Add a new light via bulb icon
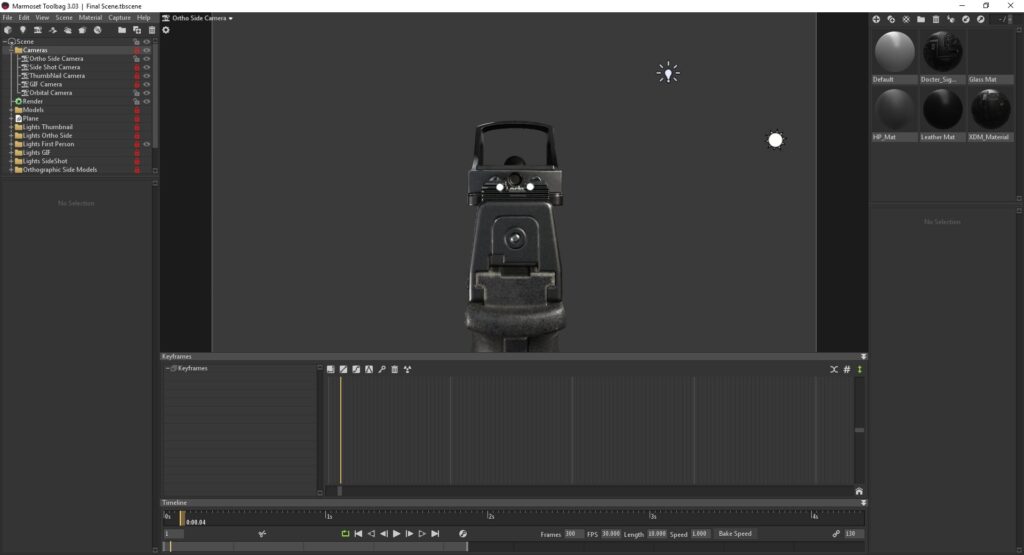Screen dimensions: 1024x555 point(23,30)
